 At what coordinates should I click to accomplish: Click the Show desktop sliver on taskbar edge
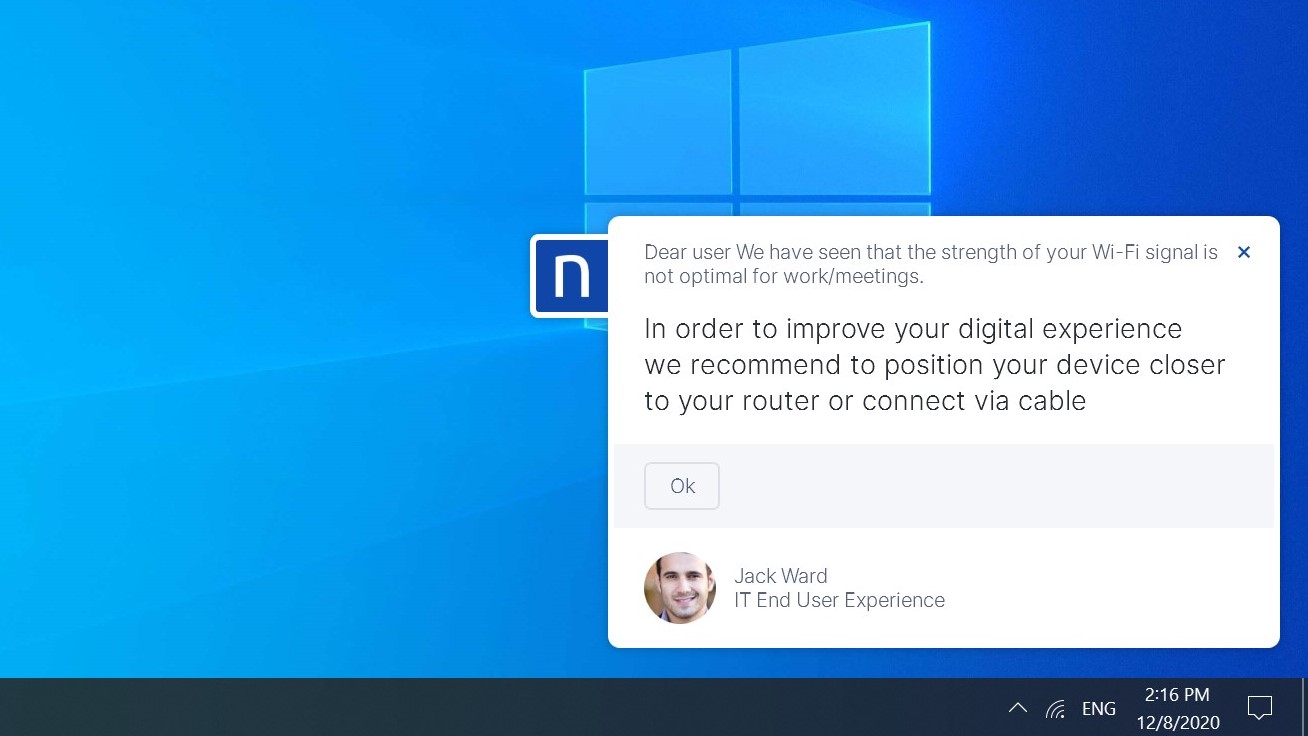pos(1304,708)
